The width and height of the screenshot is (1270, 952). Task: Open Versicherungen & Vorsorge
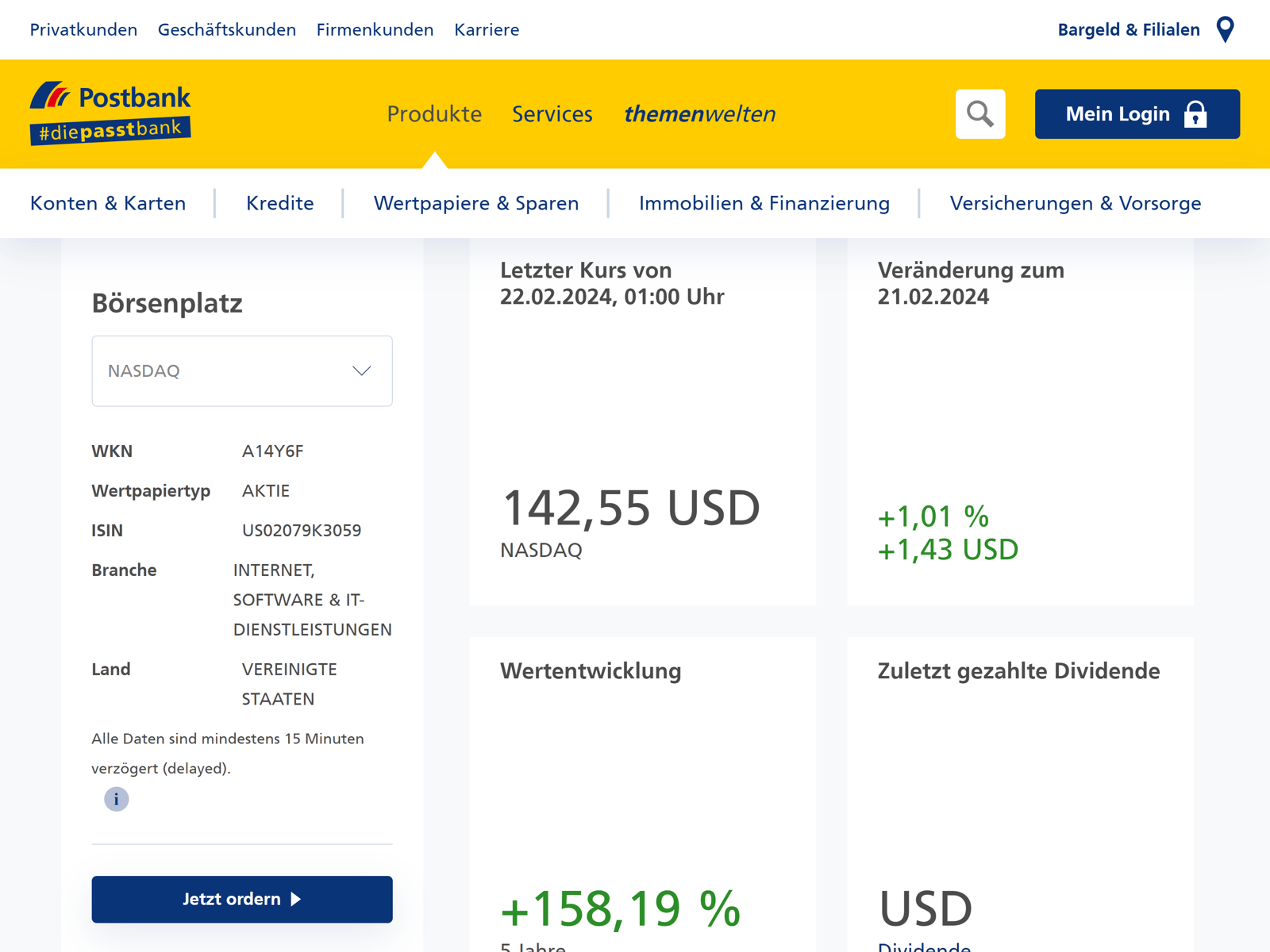click(1076, 203)
